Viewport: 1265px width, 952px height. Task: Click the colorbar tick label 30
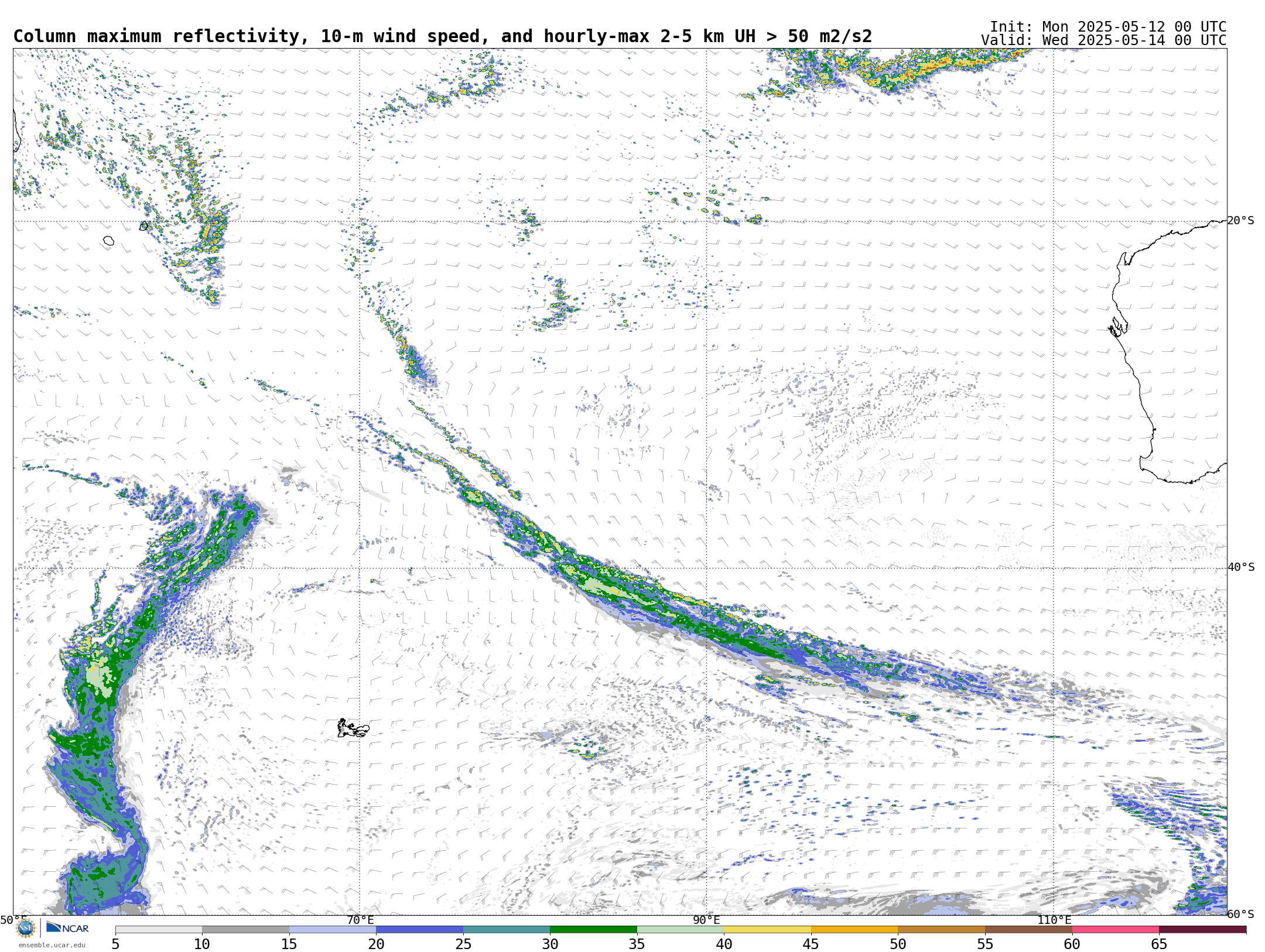click(x=550, y=944)
